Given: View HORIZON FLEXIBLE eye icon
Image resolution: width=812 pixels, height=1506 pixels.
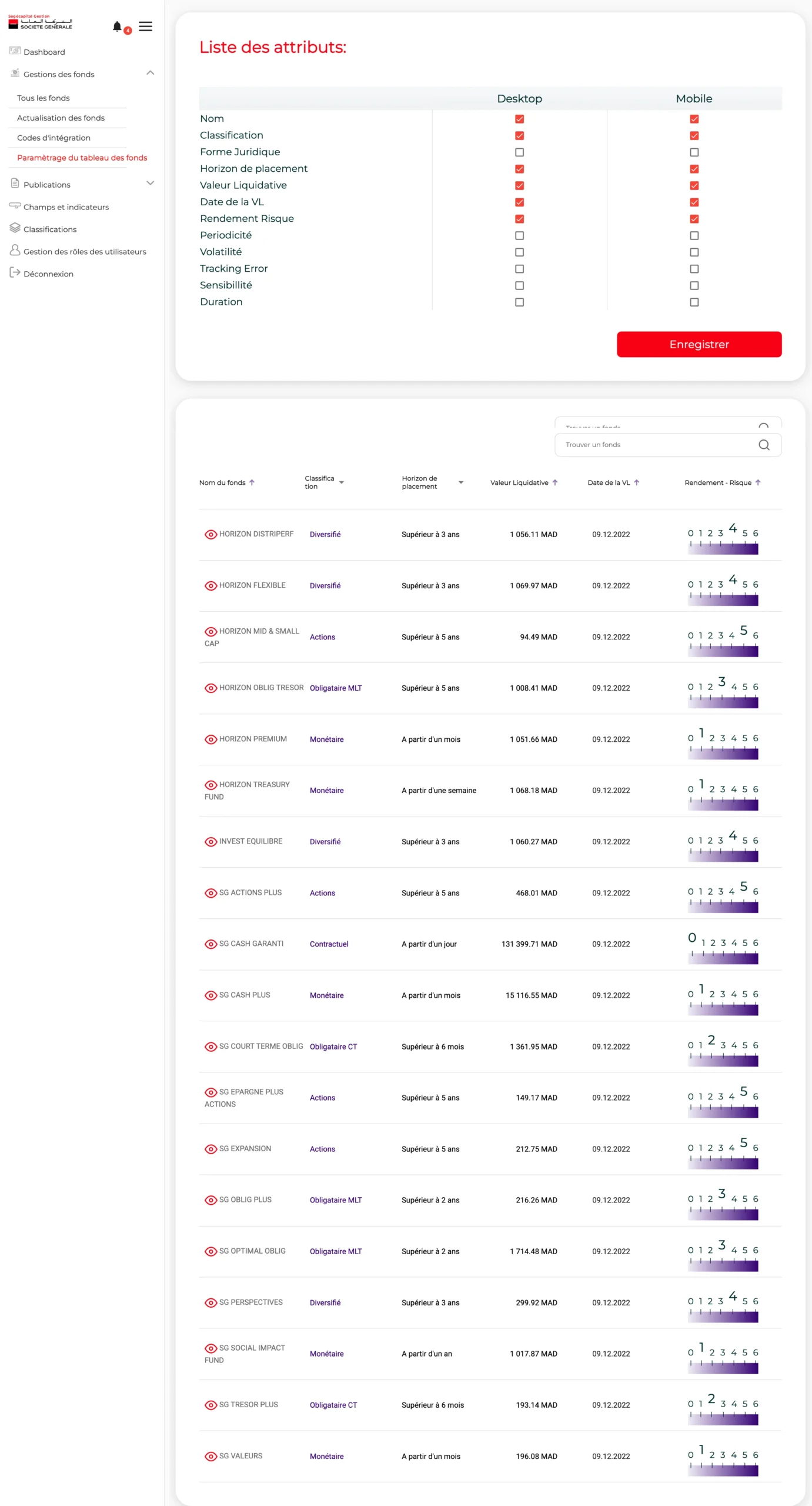Looking at the screenshot, I should [210, 585].
